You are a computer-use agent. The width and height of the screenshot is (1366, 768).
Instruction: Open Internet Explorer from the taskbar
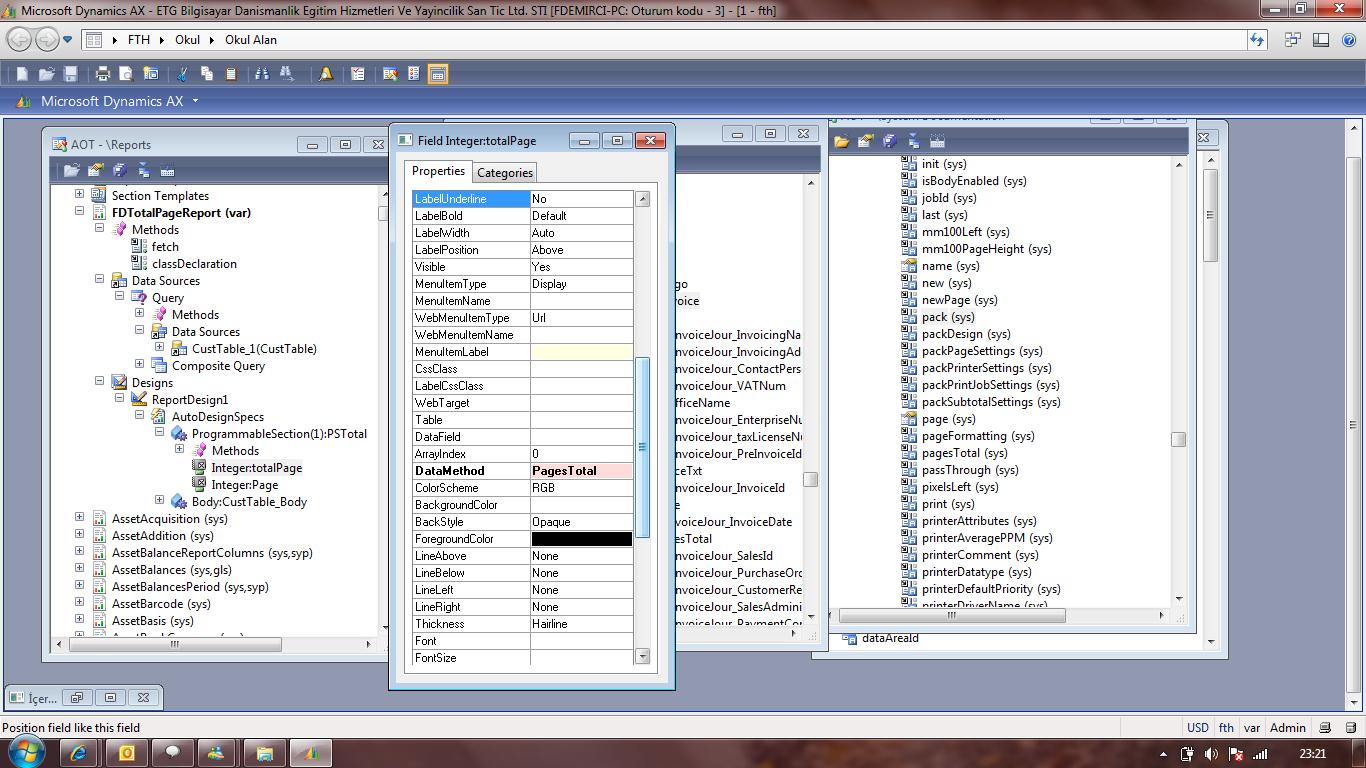78,753
